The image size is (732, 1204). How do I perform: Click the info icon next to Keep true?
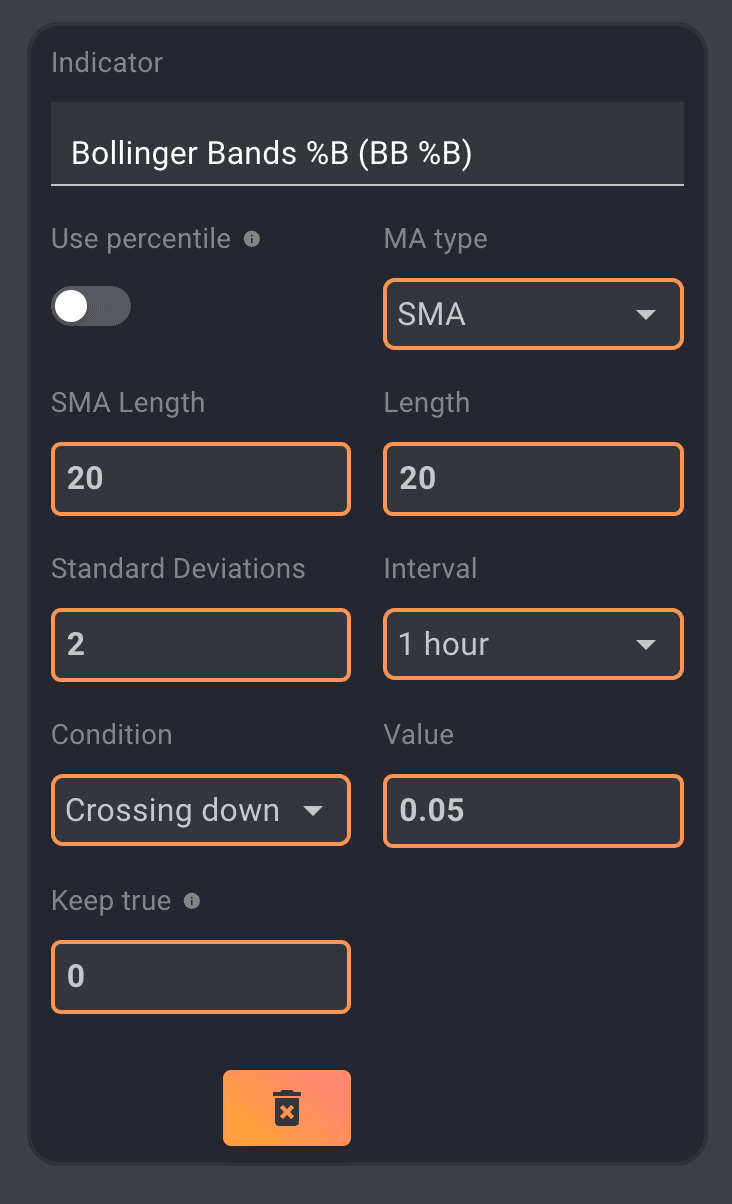[x=192, y=901]
